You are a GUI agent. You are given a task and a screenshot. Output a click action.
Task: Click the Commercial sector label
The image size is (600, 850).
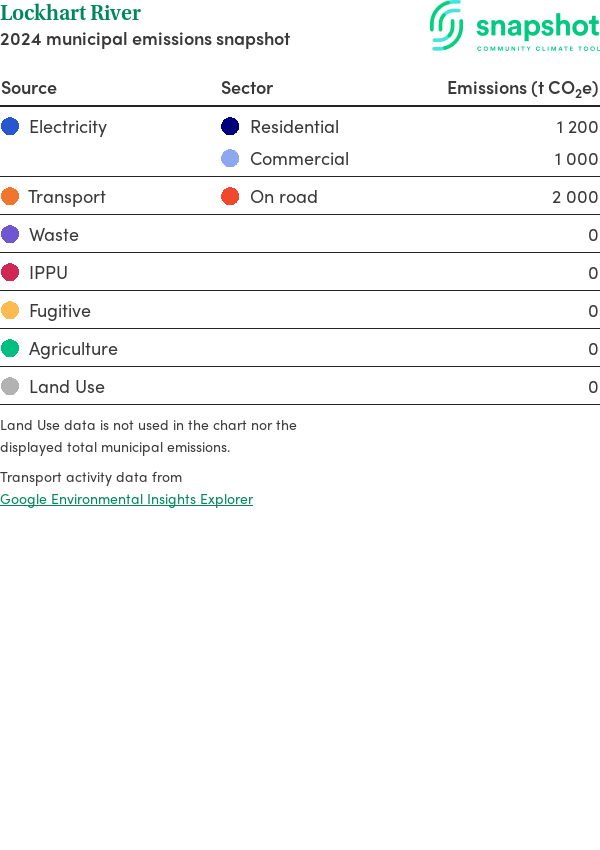coord(299,159)
